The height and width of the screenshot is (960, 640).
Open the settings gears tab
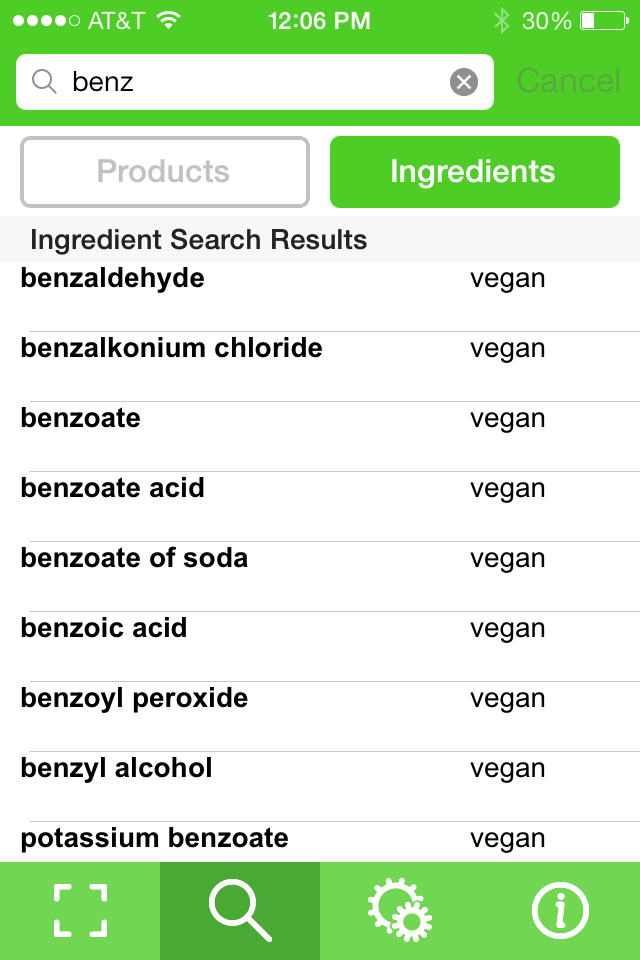click(400, 910)
